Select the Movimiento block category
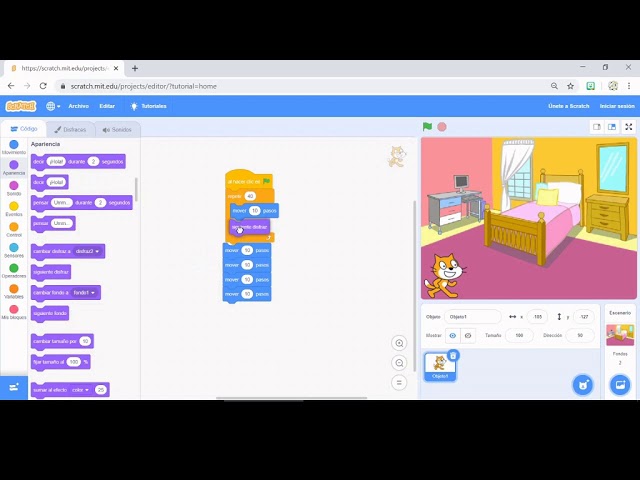Screen dimensions: 640x480 pos(14,147)
